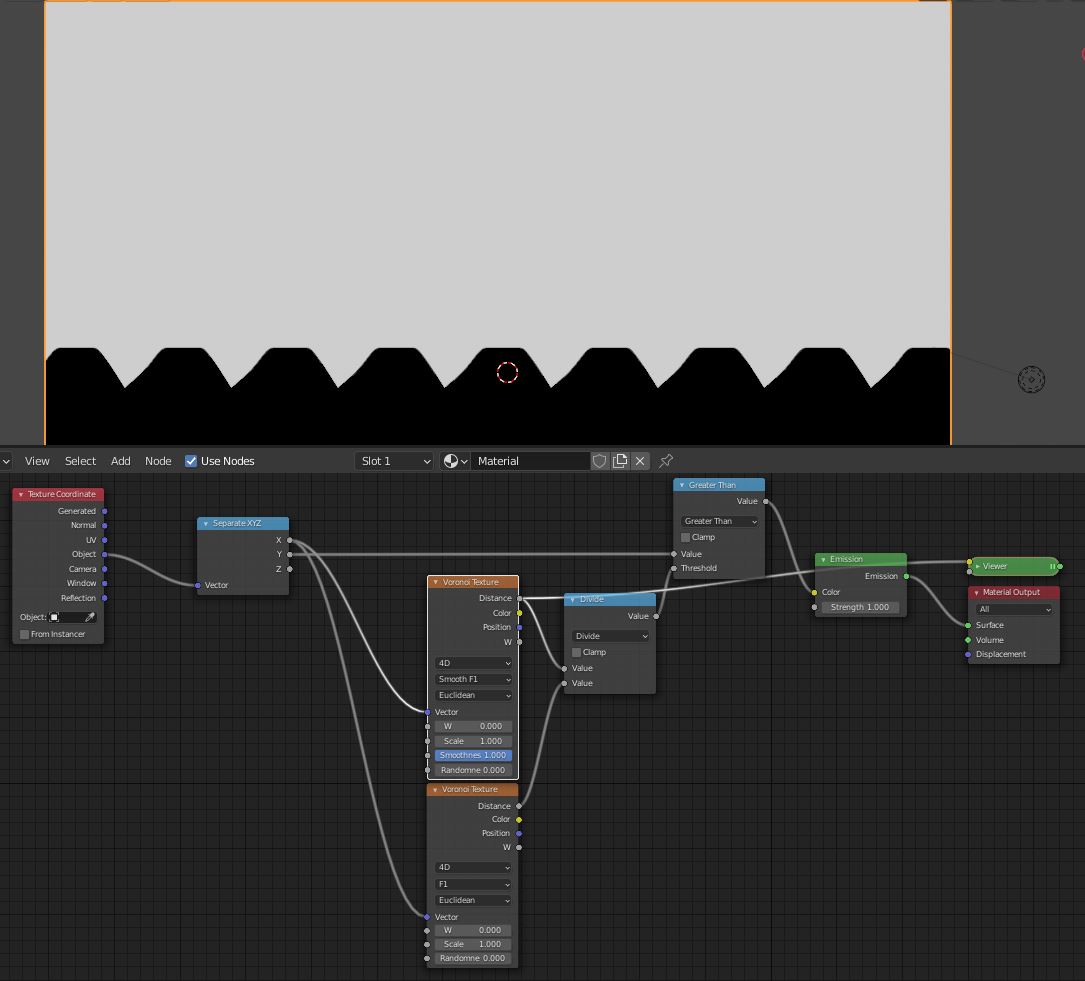The image size is (1085, 981).
Task: Click the W 0.000 field on upper Voronoi
Action: pyautogui.click(x=473, y=726)
